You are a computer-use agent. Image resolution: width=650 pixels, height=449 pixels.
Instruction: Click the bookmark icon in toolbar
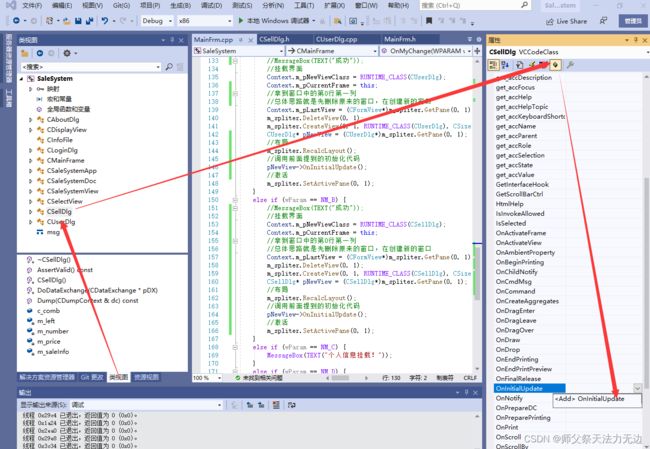click(429, 21)
